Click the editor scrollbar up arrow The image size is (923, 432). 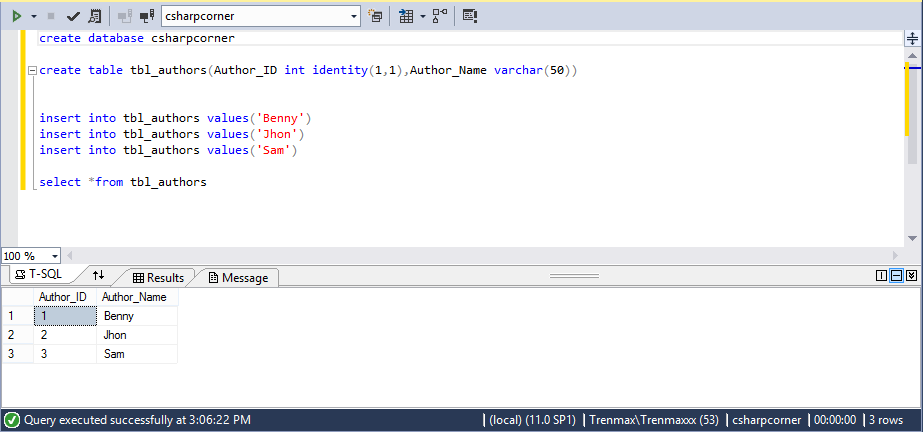[x=912, y=57]
